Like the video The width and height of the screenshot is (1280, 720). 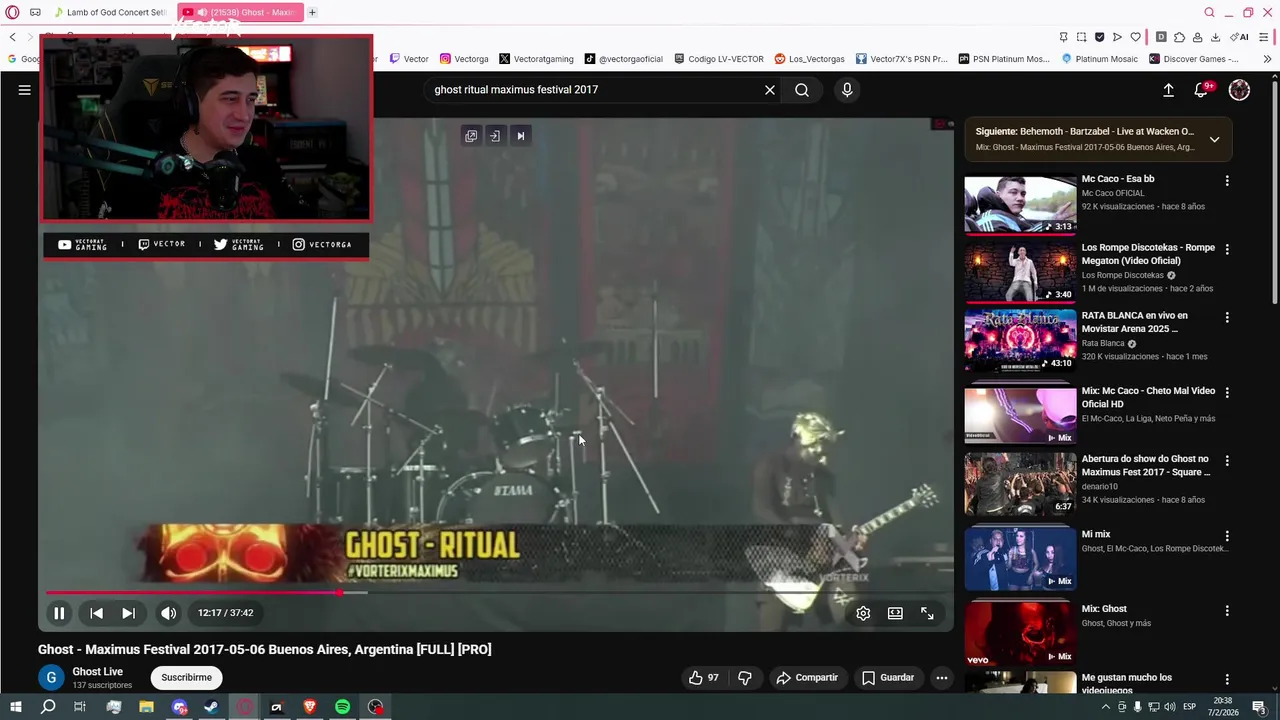[x=703, y=677]
